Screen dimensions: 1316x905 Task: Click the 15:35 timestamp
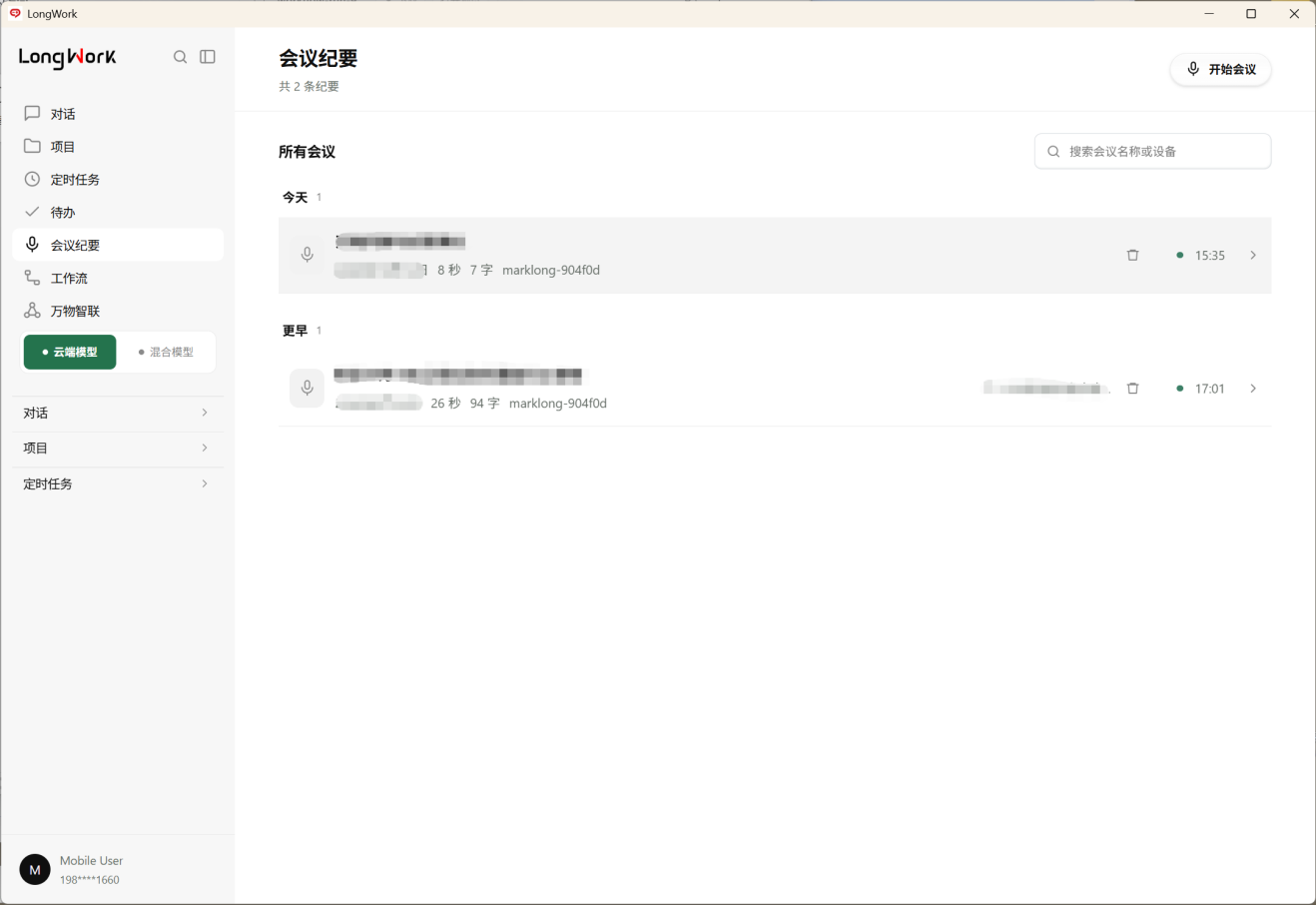1209,256
